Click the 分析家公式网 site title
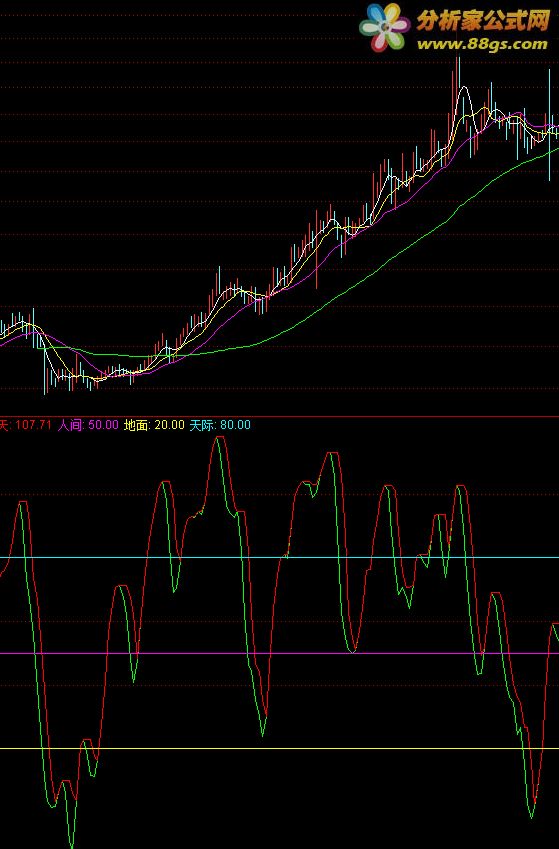559x849 pixels. pyautogui.click(x=483, y=21)
